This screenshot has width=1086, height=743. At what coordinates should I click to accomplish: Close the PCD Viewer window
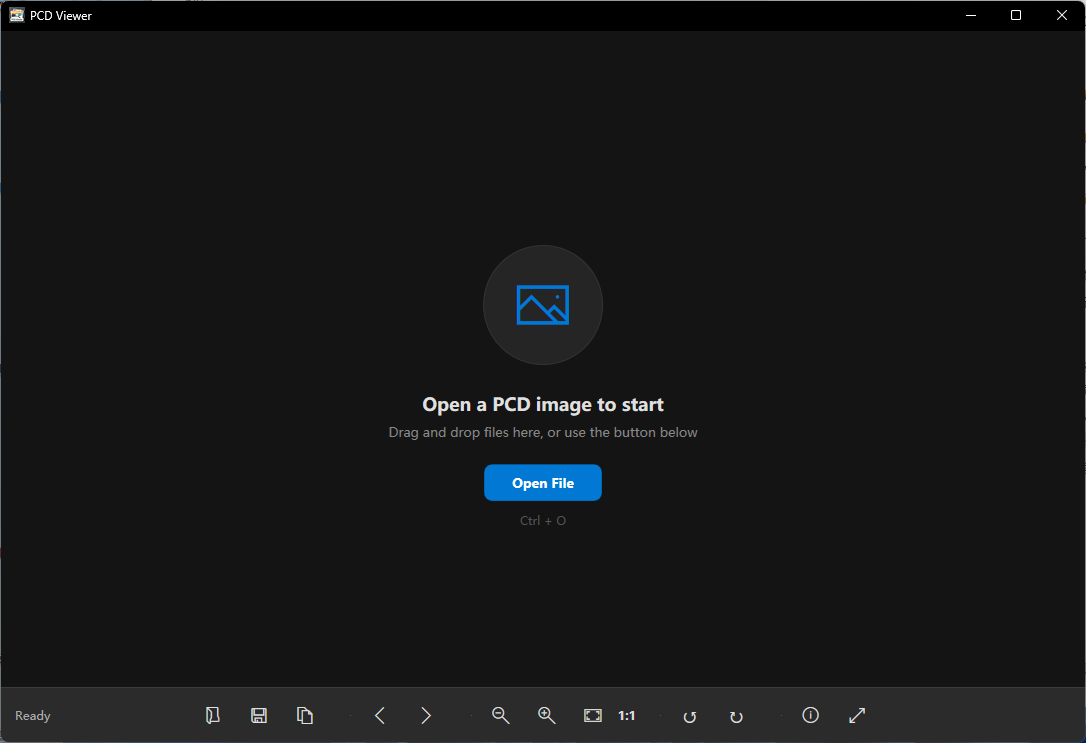pyautogui.click(x=1062, y=15)
